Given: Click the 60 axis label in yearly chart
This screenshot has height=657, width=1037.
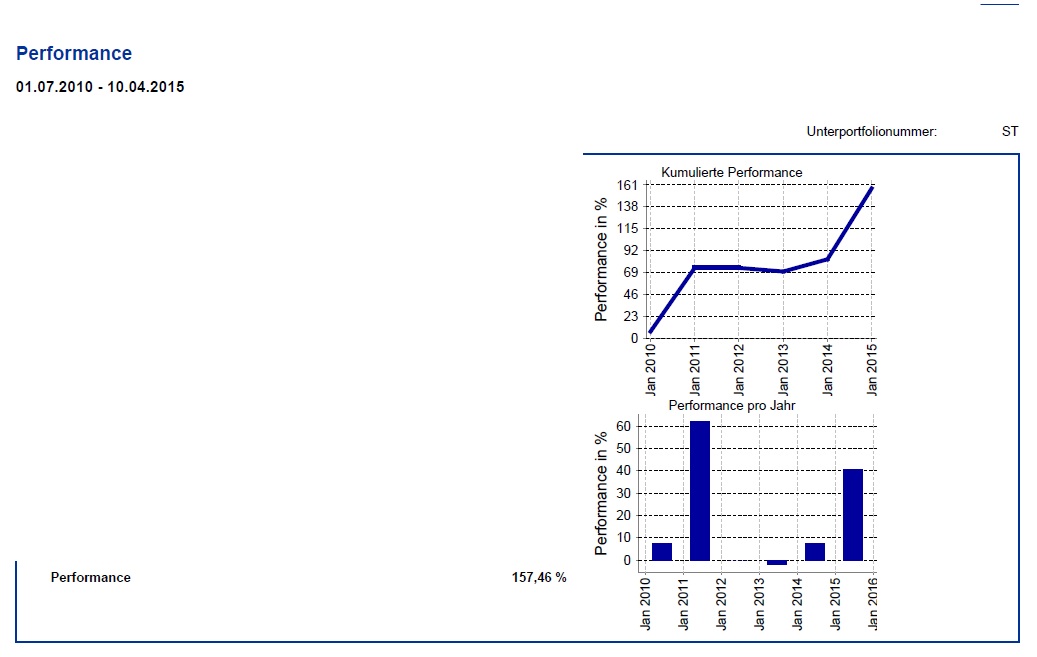Looking at the screenshot, I should point(624,427).
